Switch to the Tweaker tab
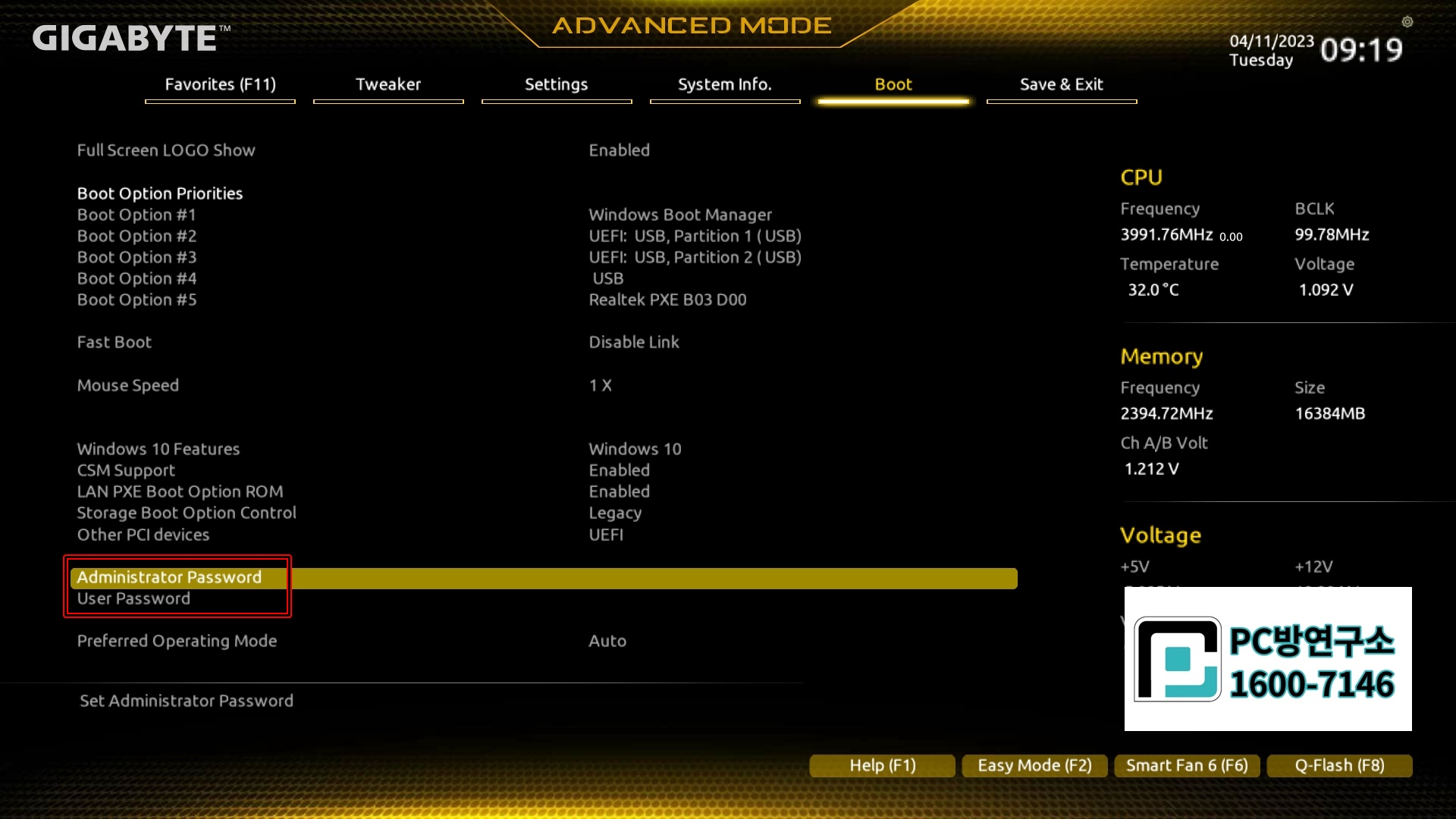Screen dimensions: 1456x819 click(388, 85)
